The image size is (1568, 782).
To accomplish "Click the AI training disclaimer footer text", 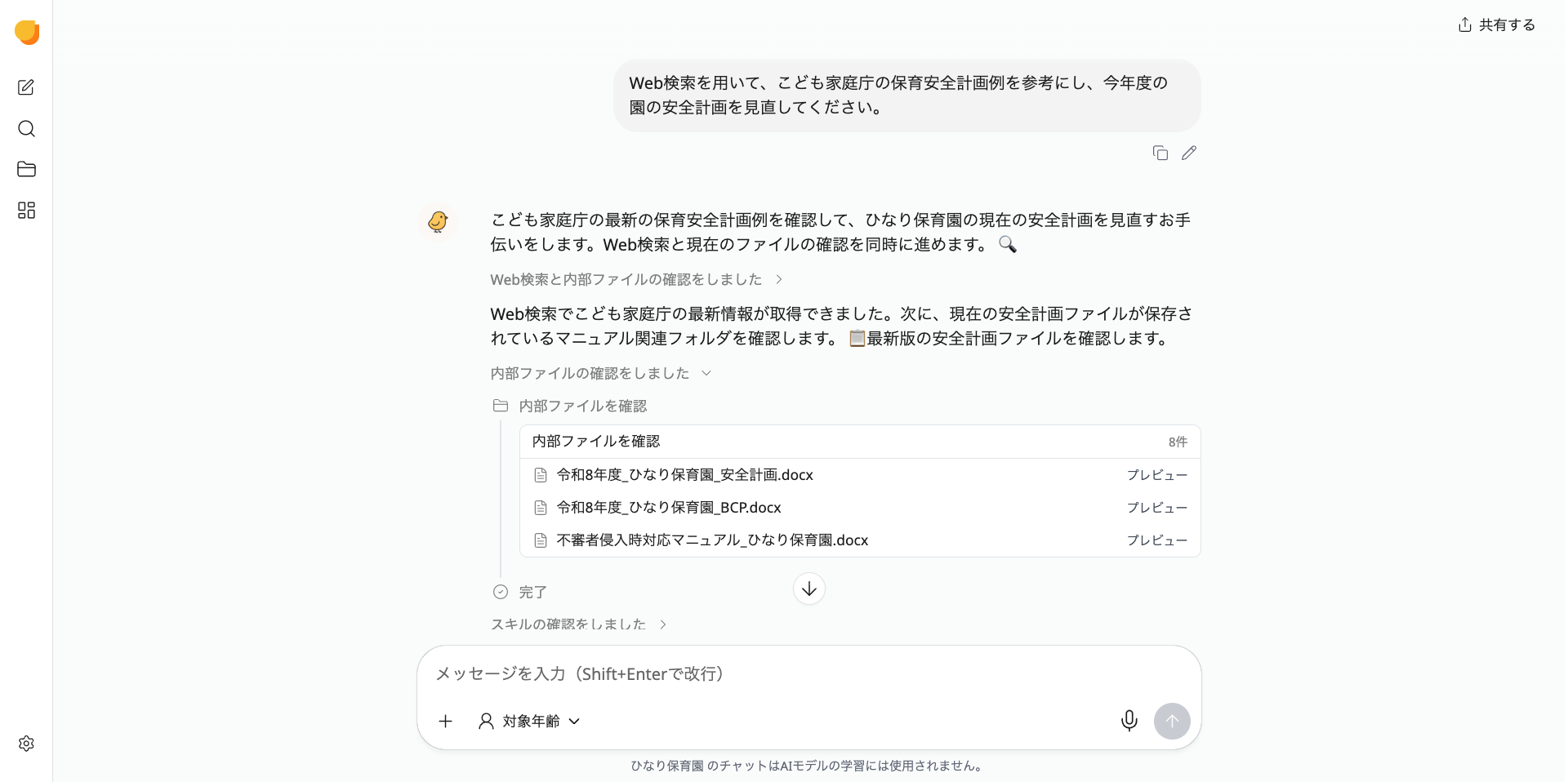I will pyautogui.click(x=808, y=766).
